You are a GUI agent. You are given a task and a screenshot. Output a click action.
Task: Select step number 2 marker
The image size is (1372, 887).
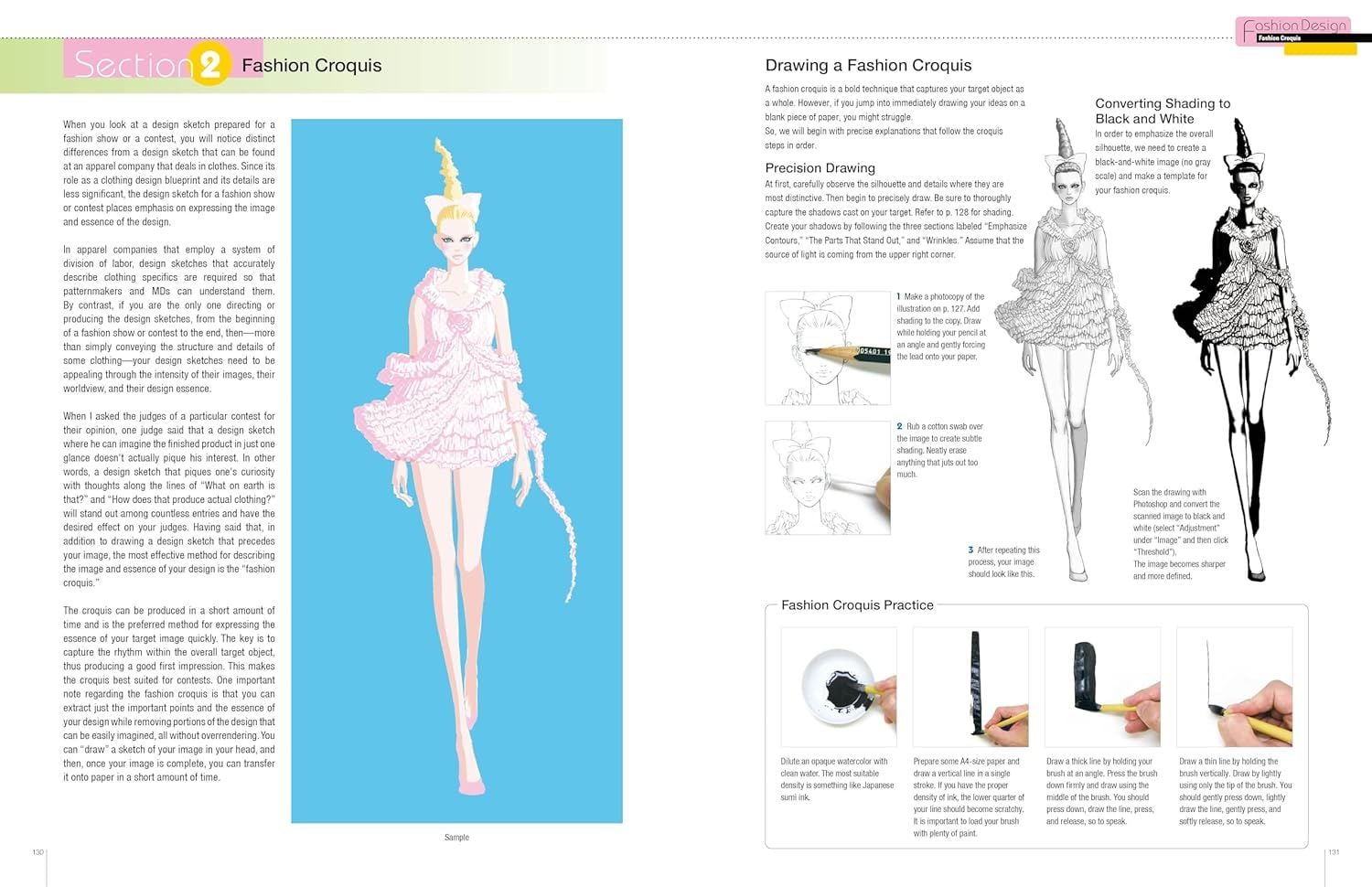tap(900, 426)
